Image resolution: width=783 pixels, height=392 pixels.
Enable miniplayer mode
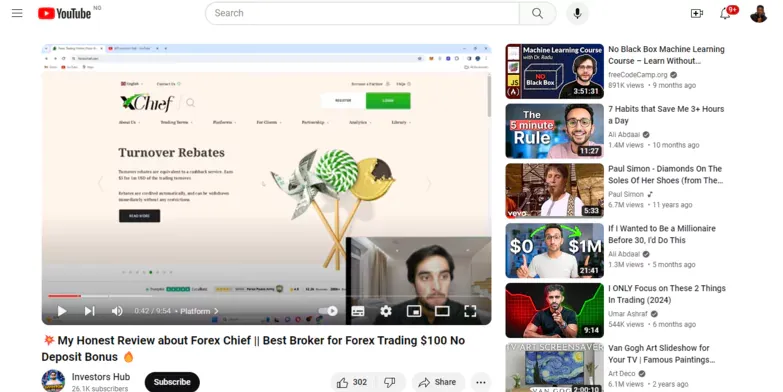414,311
